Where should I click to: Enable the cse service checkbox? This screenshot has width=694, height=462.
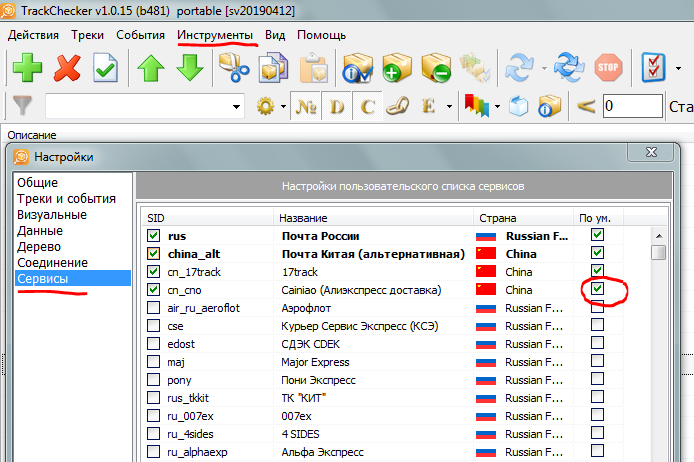coord(154,326)
